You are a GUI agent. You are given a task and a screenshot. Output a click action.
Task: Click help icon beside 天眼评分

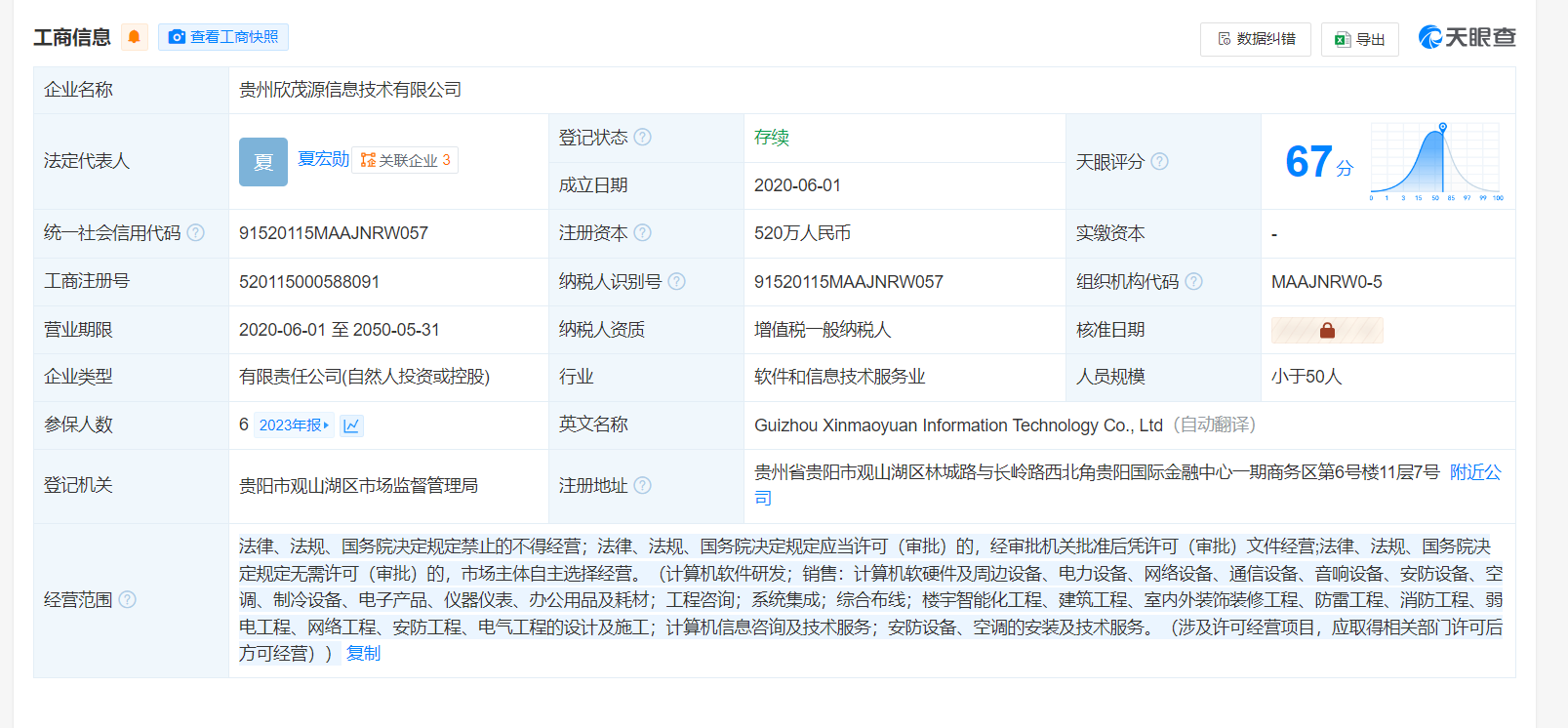(1159, 161)
